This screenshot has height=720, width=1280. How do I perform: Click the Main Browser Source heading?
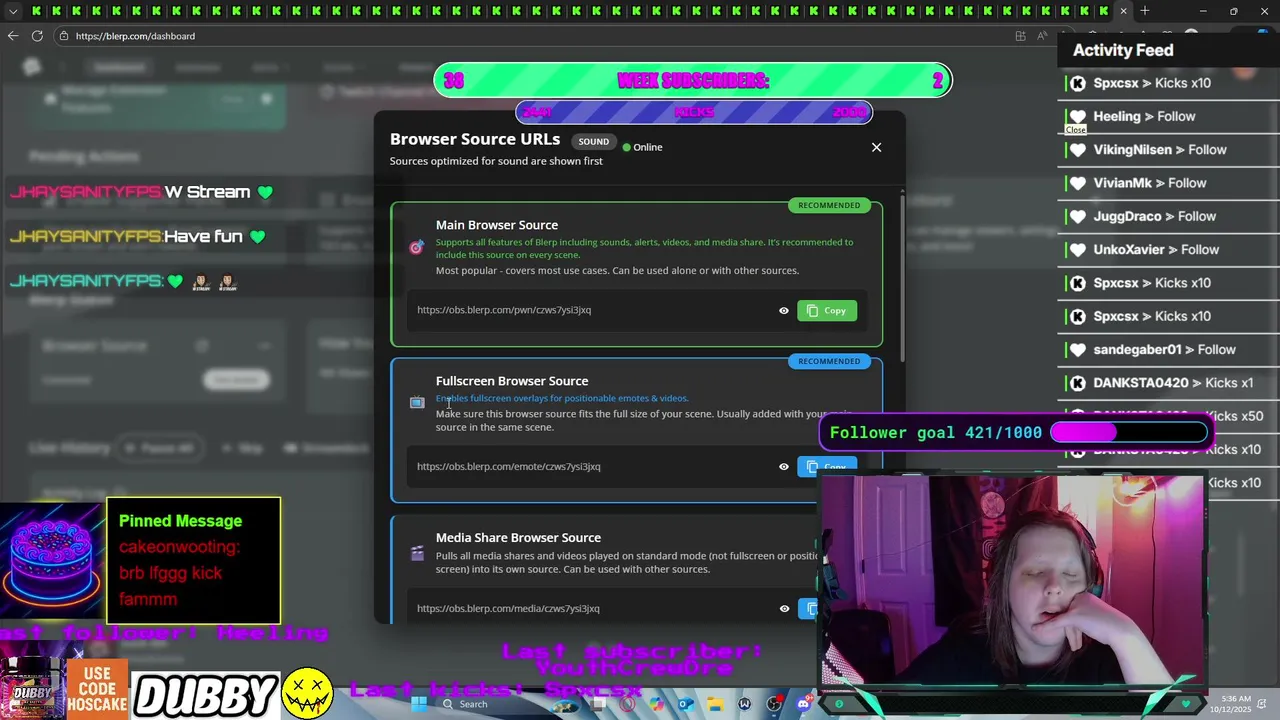tap(497, 225)
